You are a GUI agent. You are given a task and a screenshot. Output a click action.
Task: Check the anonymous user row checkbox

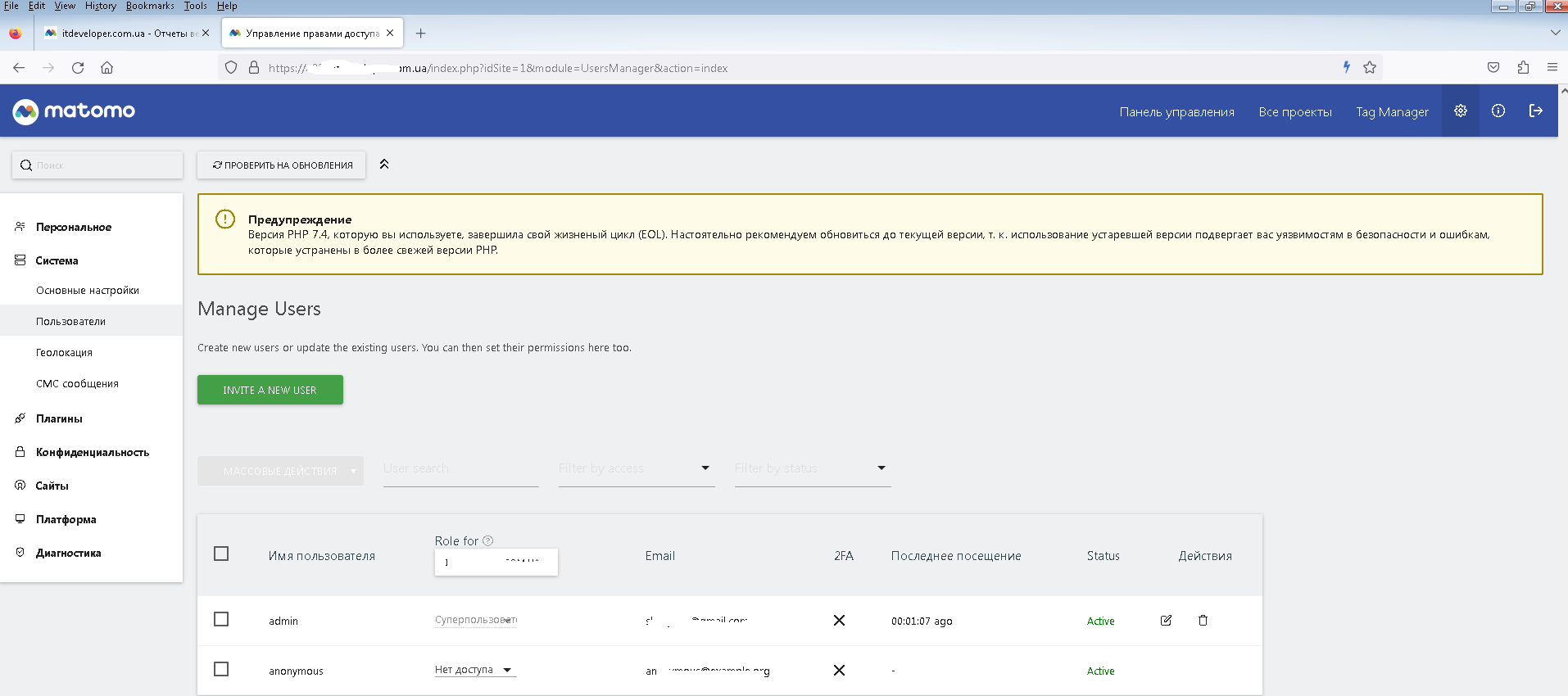click(221, 670)
